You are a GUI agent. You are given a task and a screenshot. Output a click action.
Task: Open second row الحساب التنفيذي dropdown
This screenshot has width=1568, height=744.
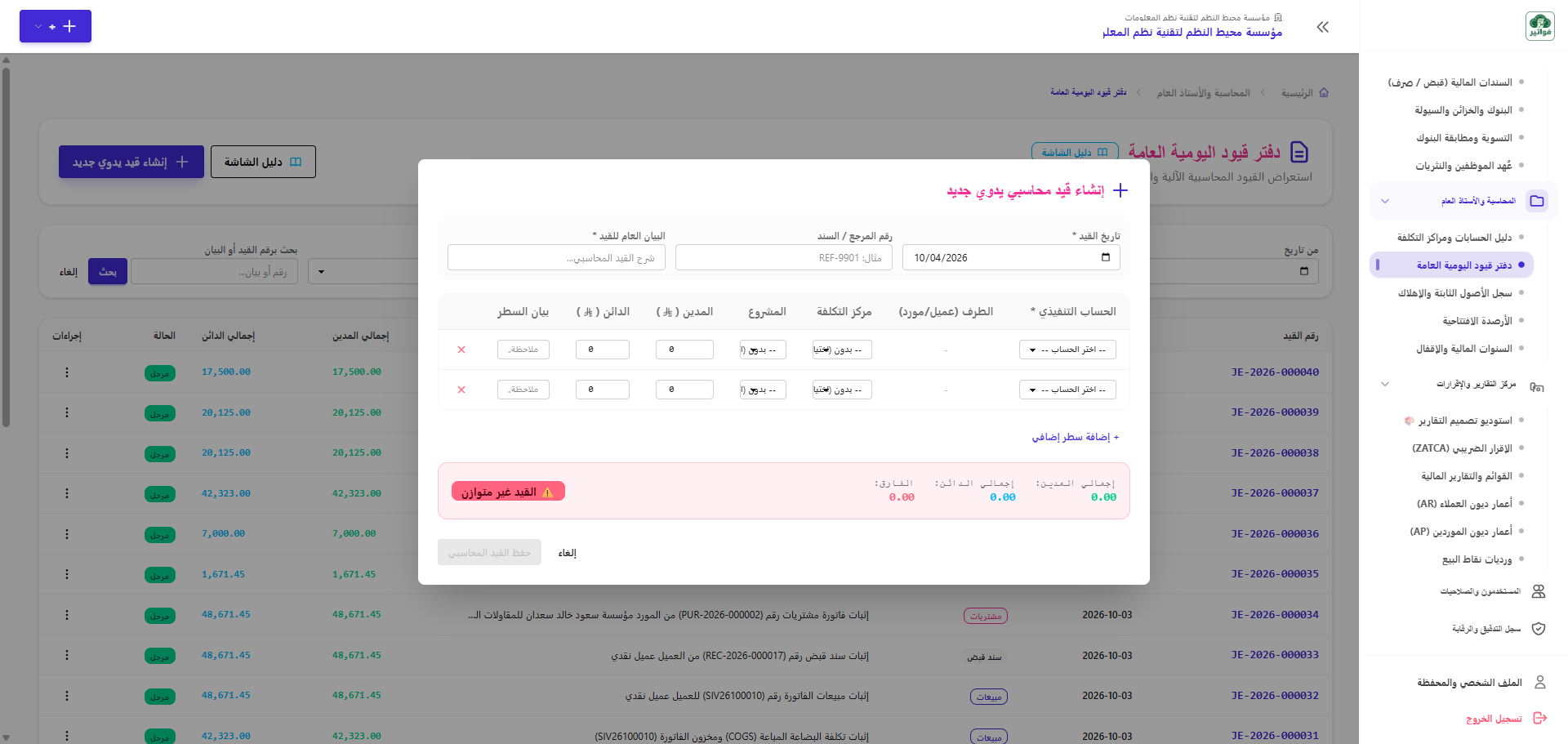(1067, 390)
